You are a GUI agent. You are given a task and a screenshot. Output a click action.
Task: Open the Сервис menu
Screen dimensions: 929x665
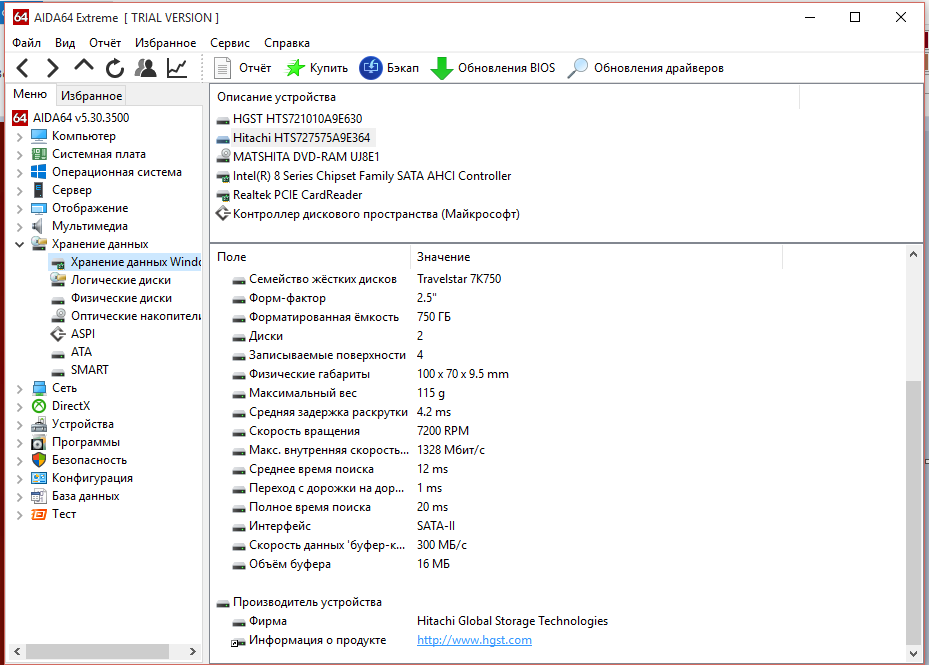point(230,43)
